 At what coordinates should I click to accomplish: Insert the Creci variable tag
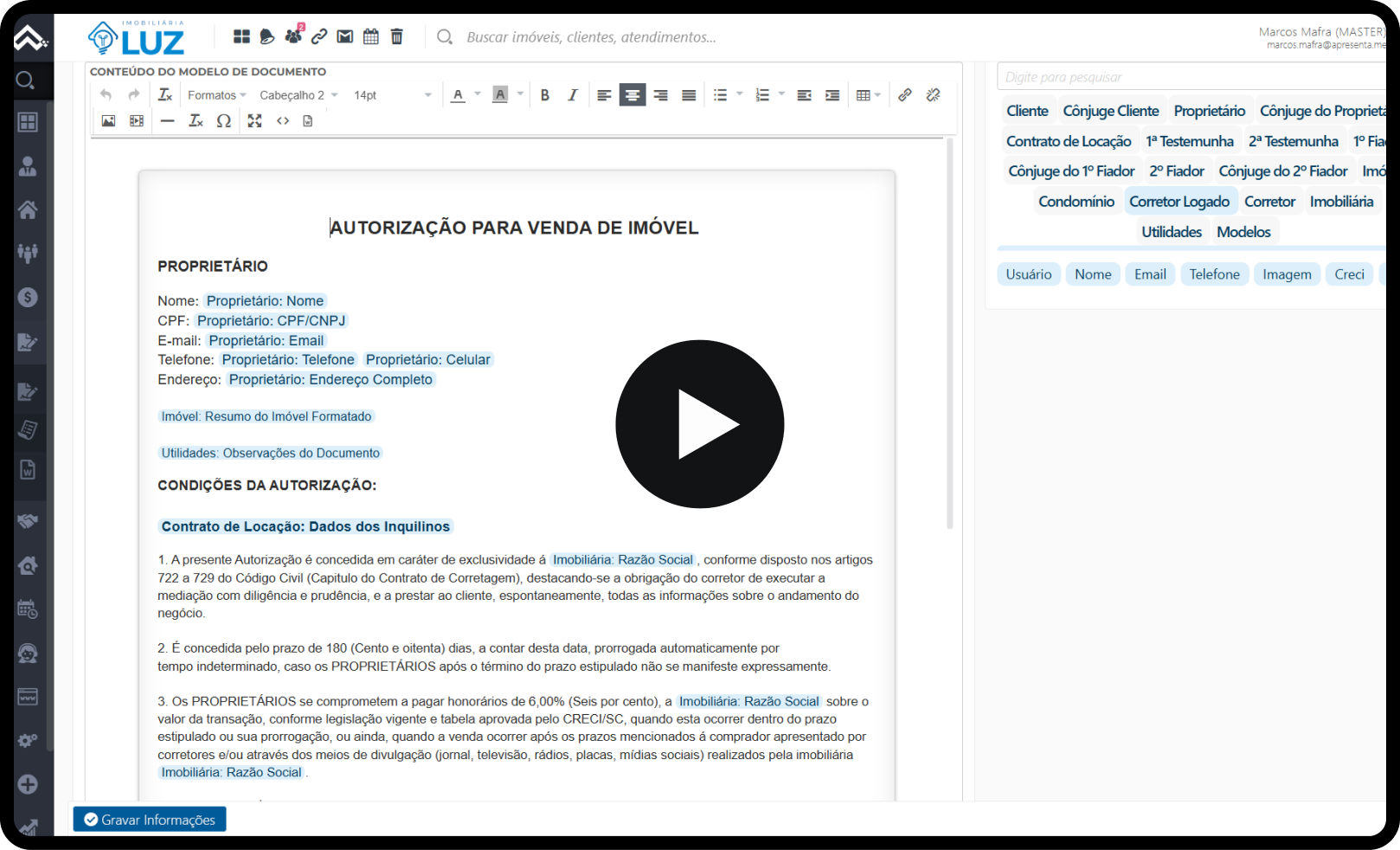(1349, 274)
